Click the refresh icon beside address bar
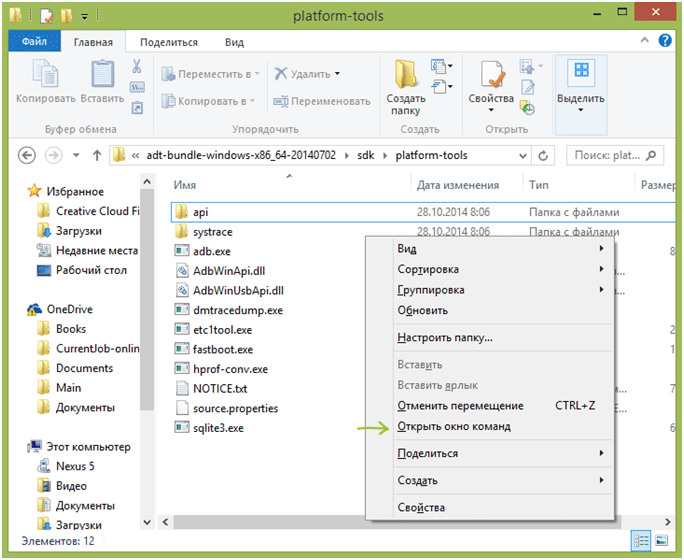684x560 pixels. click(x=544, y=156)
